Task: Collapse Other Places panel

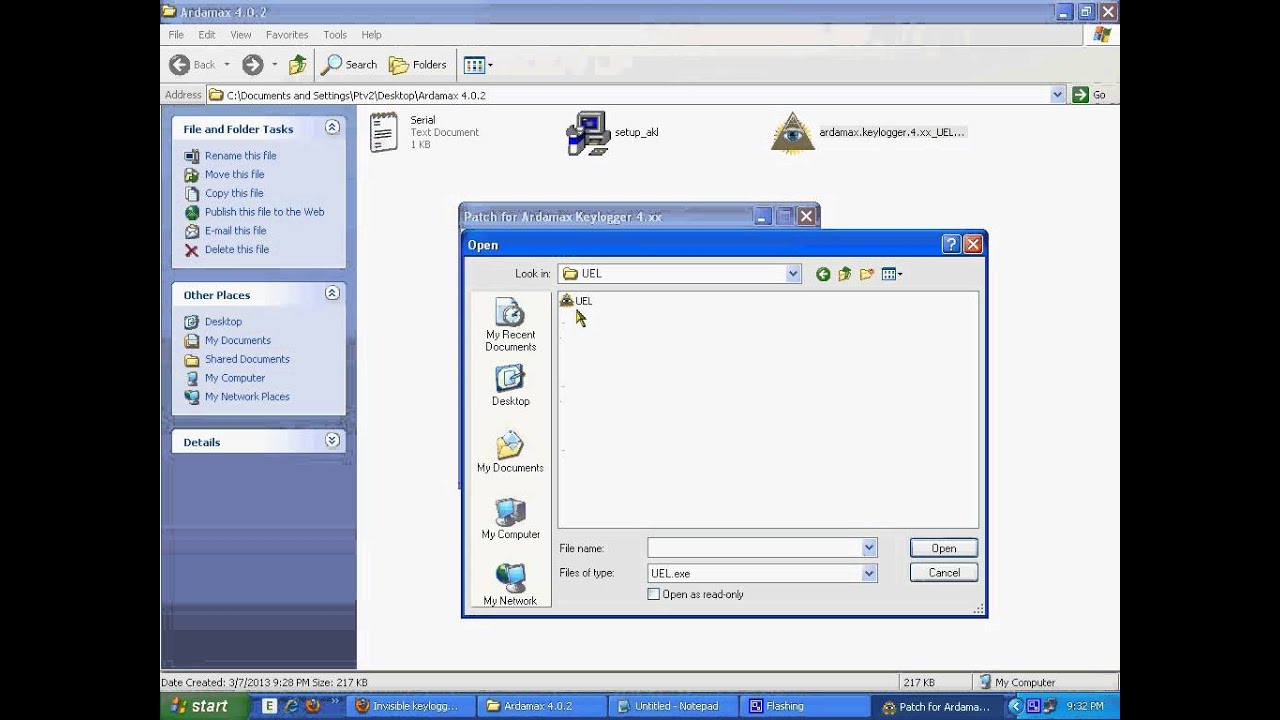Action: (332, 294)
